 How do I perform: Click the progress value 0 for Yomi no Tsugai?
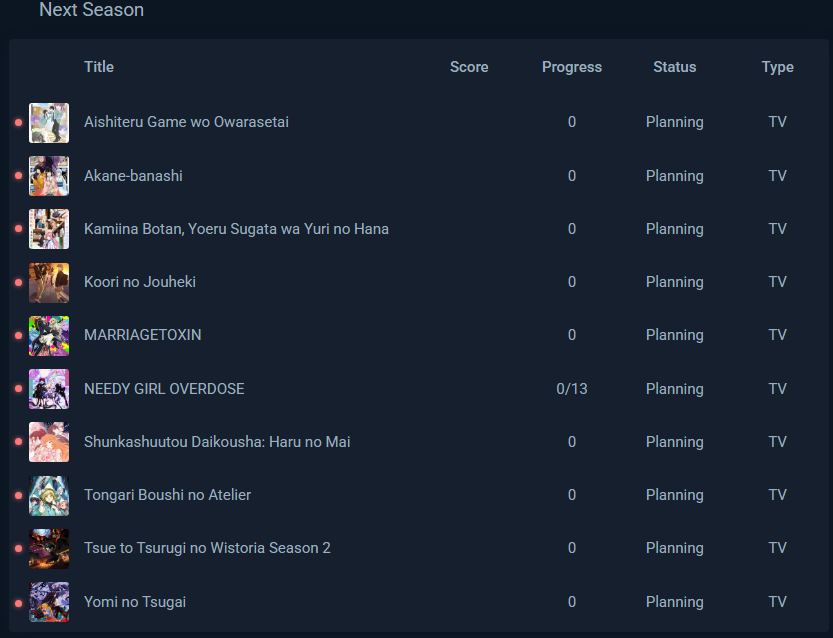(x=572, y=602)
